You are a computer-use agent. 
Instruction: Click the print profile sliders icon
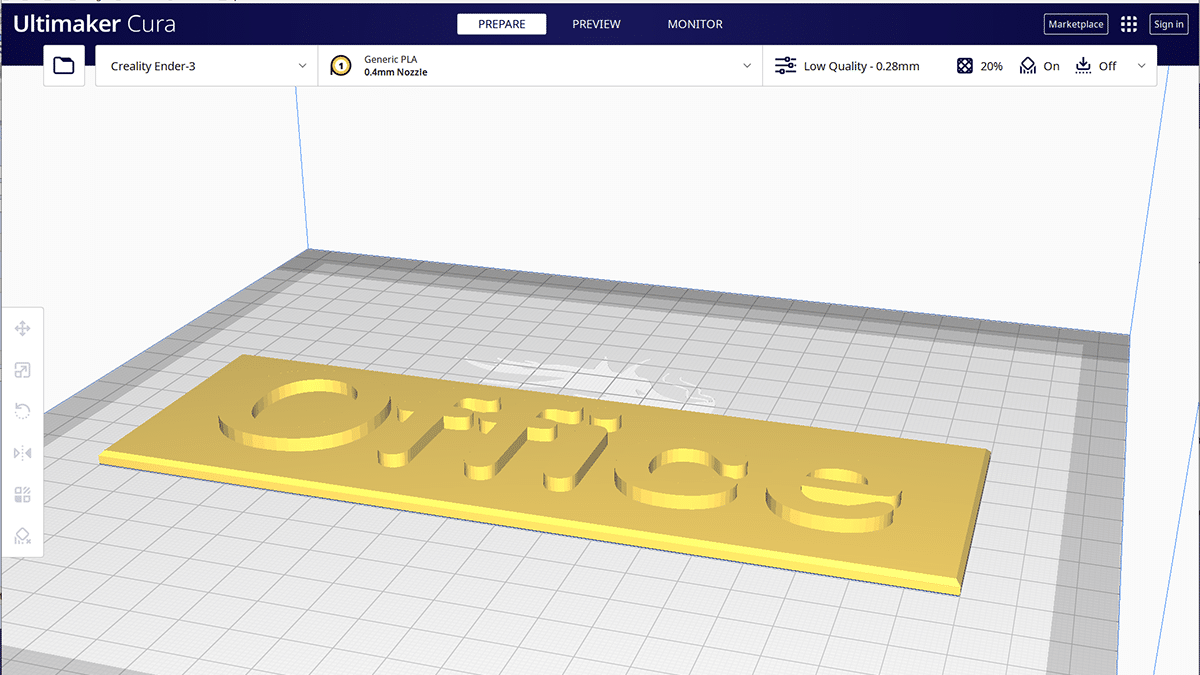point(786,66)
